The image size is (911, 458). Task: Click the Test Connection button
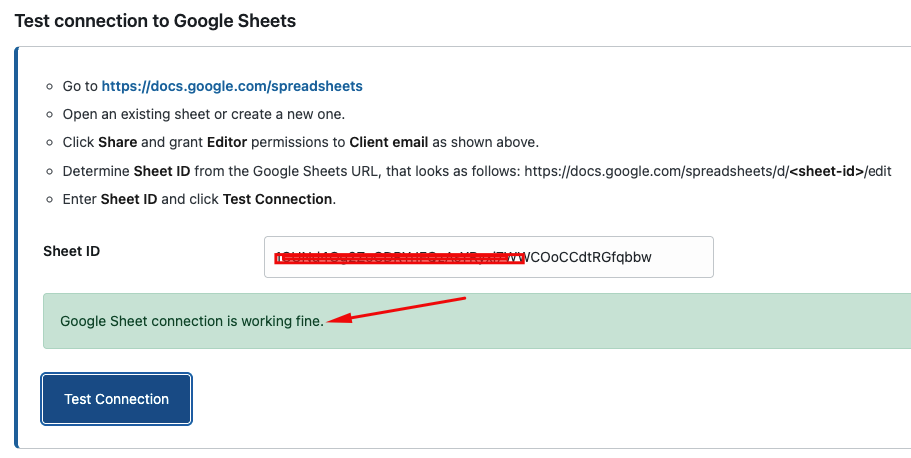click(x=116, y=399)
